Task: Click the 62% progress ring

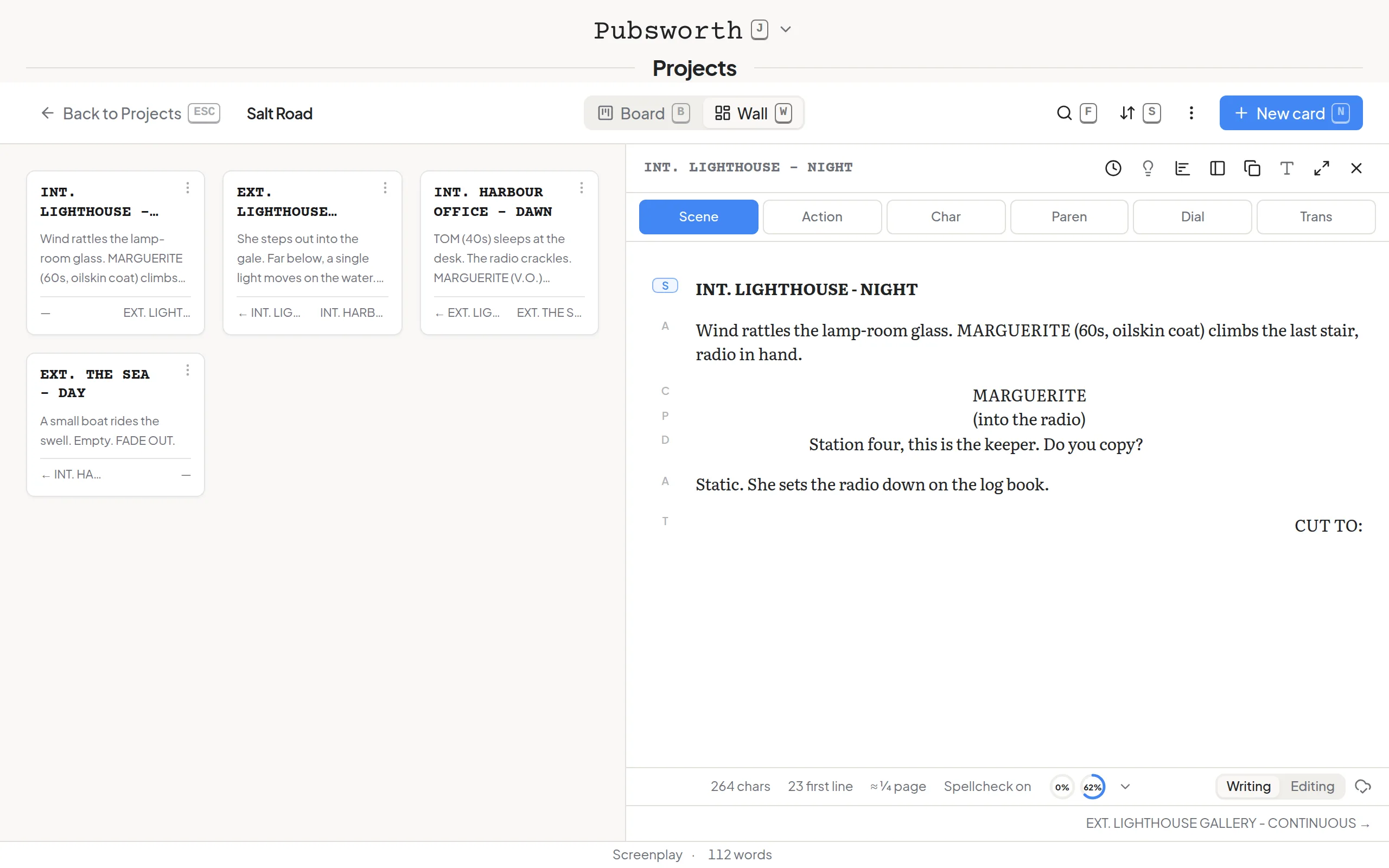Action: click(1092, 787)
